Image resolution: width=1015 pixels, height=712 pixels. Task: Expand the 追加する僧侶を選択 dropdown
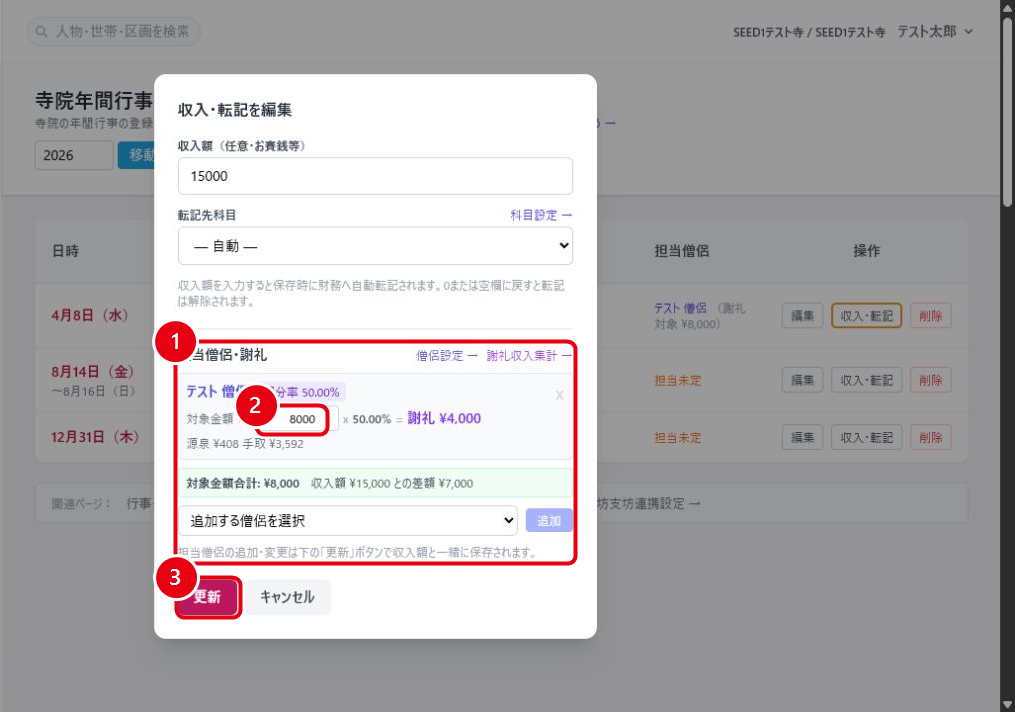pos(348,520)
